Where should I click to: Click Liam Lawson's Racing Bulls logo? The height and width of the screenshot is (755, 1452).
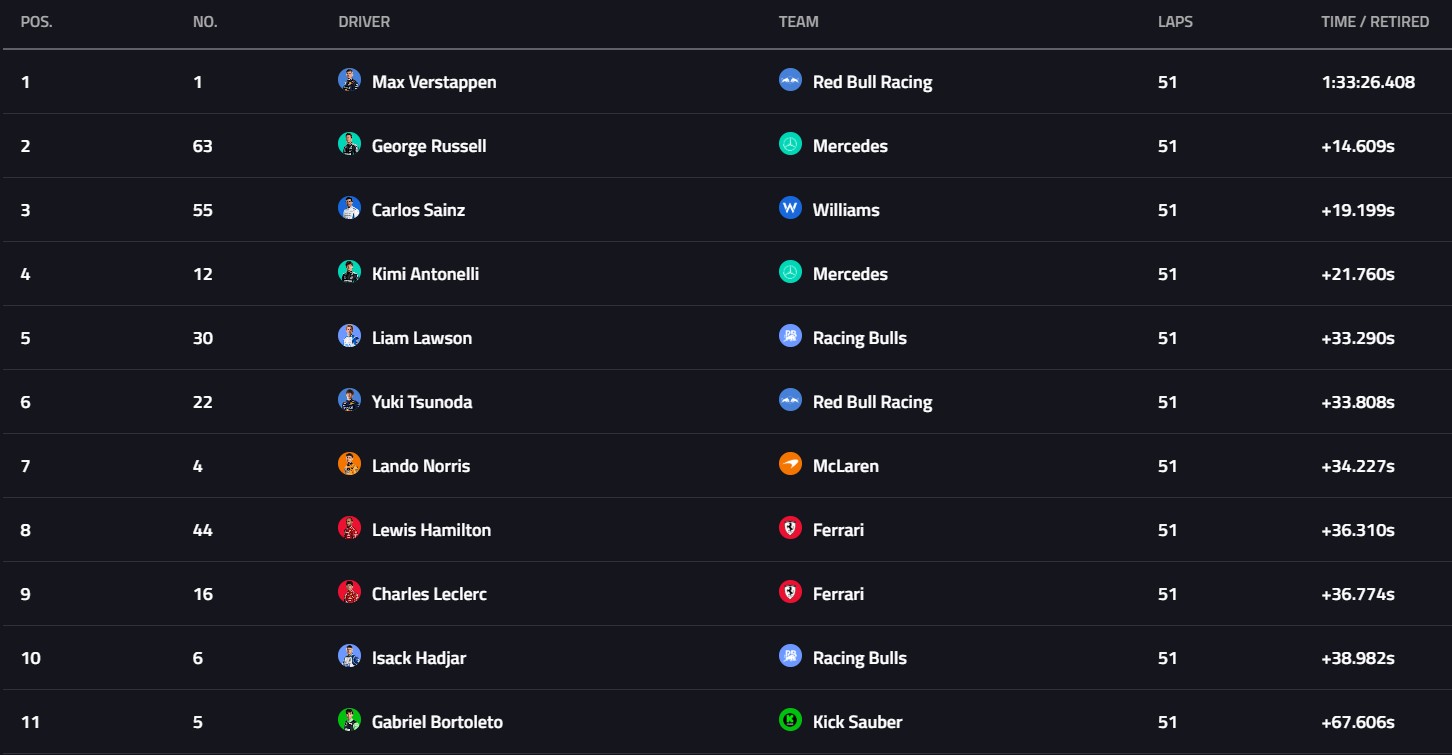click(x=790, y=336)
